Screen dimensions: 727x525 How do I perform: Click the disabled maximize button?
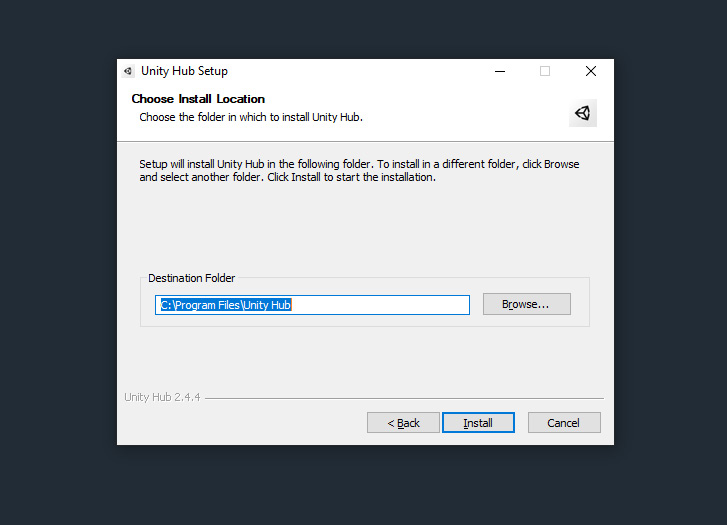click(545, 71)
